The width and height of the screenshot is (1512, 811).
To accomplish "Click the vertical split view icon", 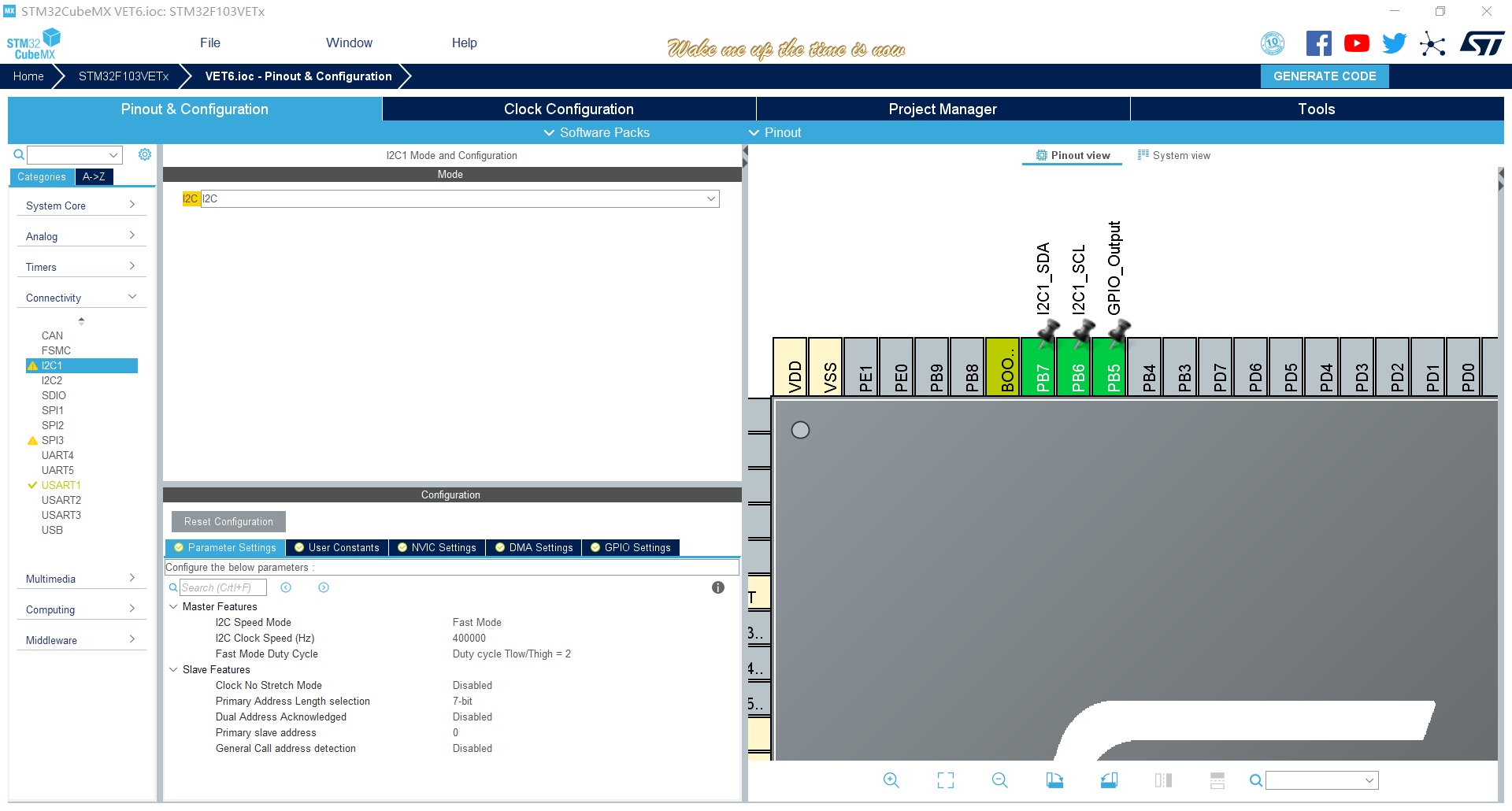I will pyautogui.click(x=1163, y=780).
